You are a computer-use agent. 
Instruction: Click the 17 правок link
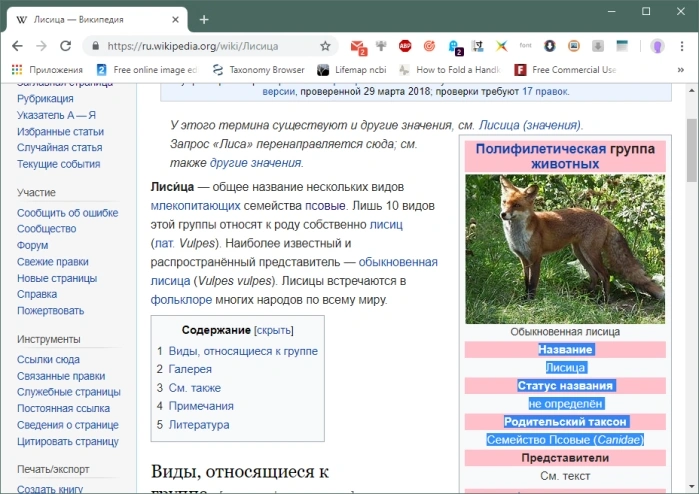(545, 92)
